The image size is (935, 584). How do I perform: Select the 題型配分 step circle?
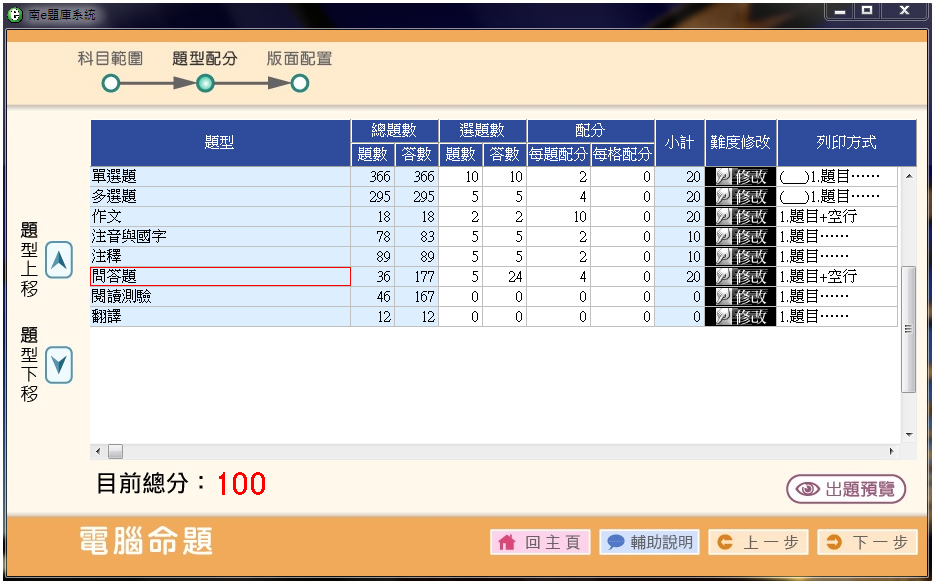point(205,84)
